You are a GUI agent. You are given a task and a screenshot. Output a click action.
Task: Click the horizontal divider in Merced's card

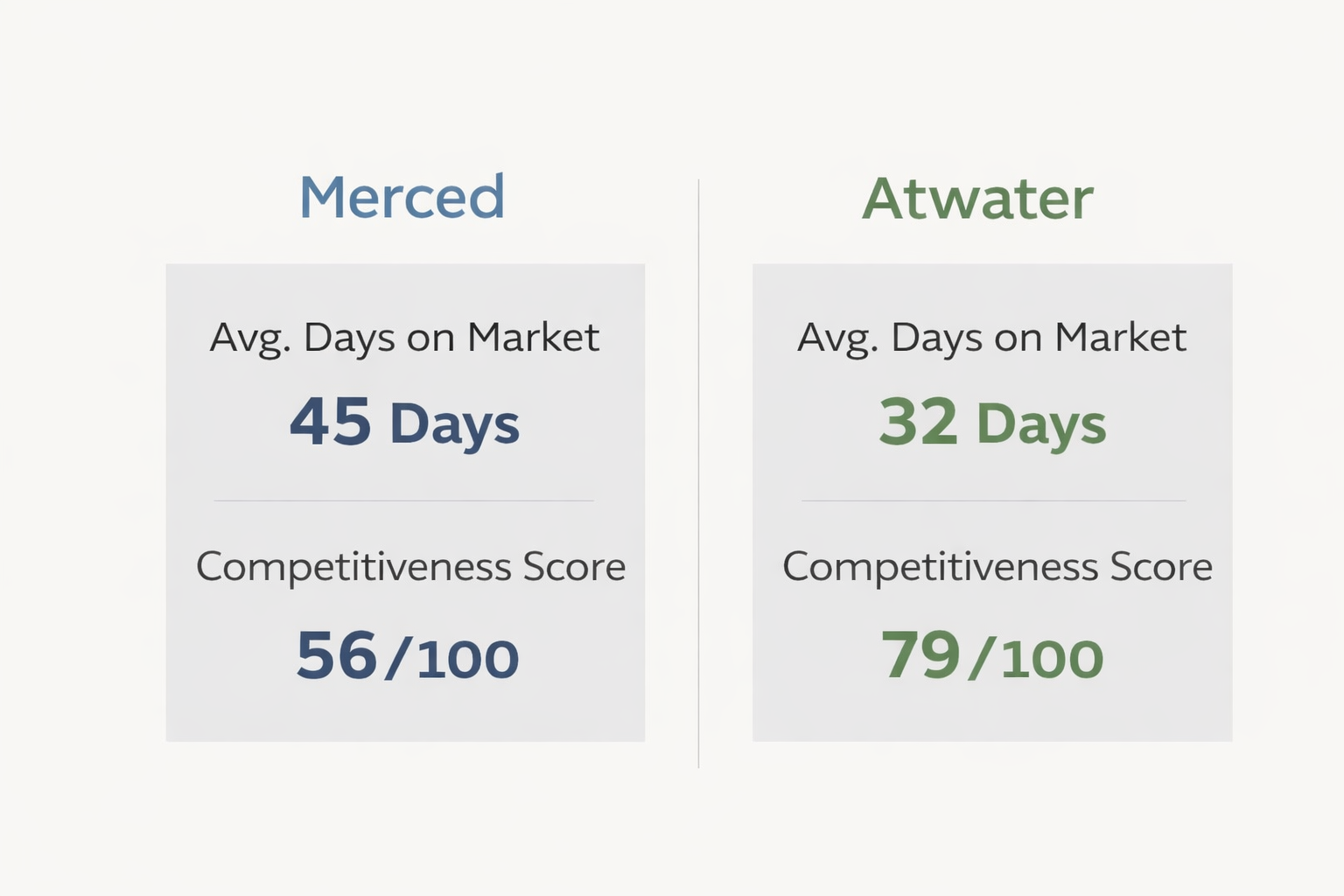coord(403,500)
